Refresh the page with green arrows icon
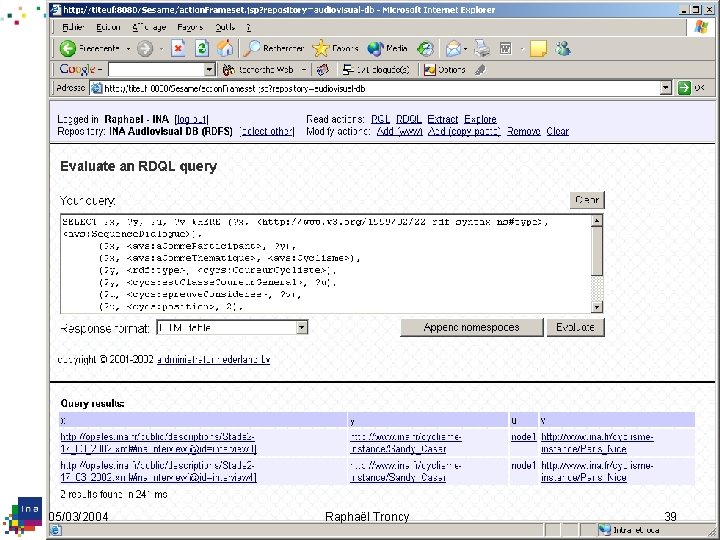 point(202,48)
